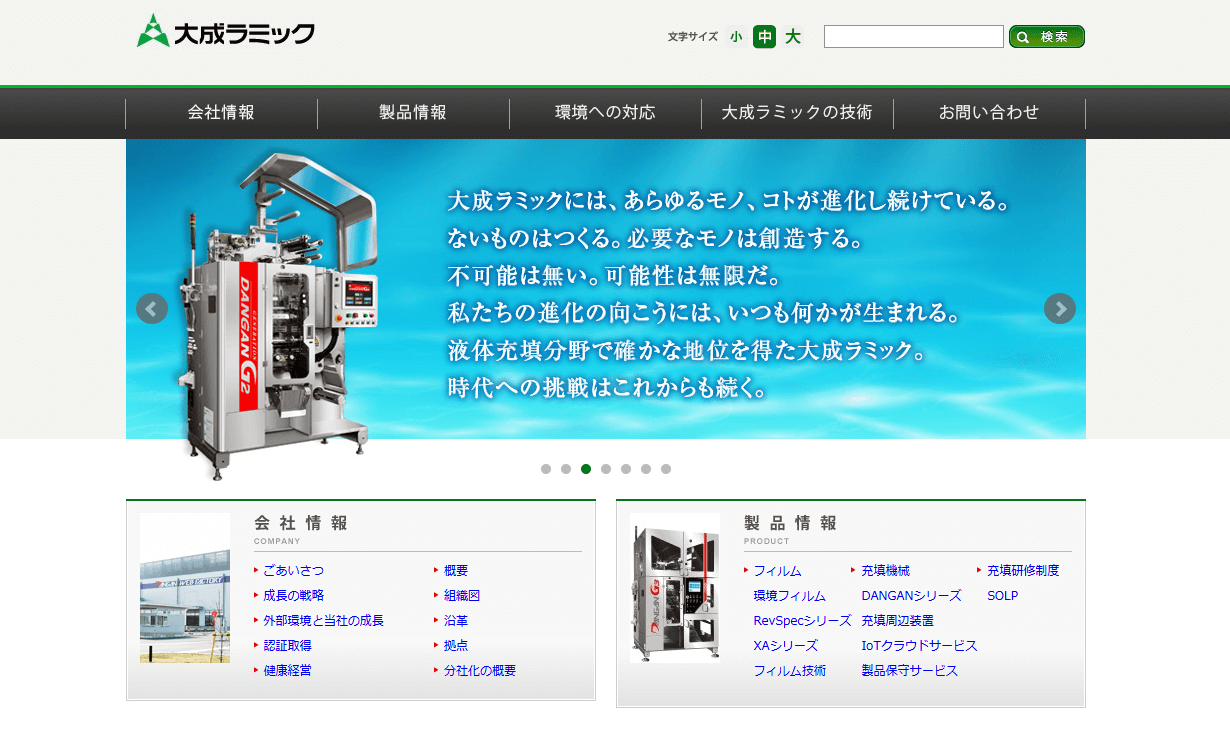Open the SOLP link
The width and height of the screenshot is (1230, 730).
(1003, 596)
